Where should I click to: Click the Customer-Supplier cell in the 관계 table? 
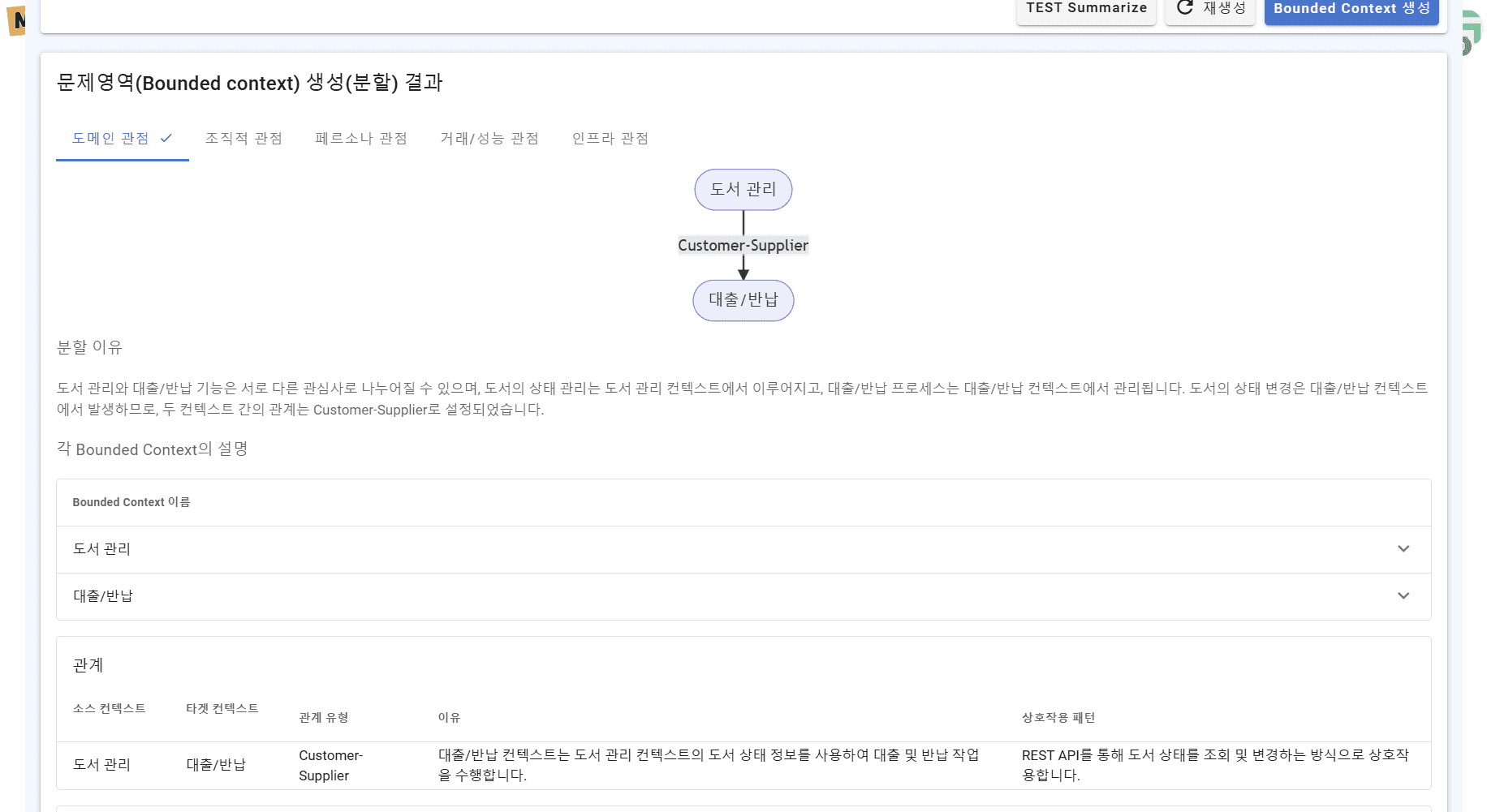pos(330,765)
